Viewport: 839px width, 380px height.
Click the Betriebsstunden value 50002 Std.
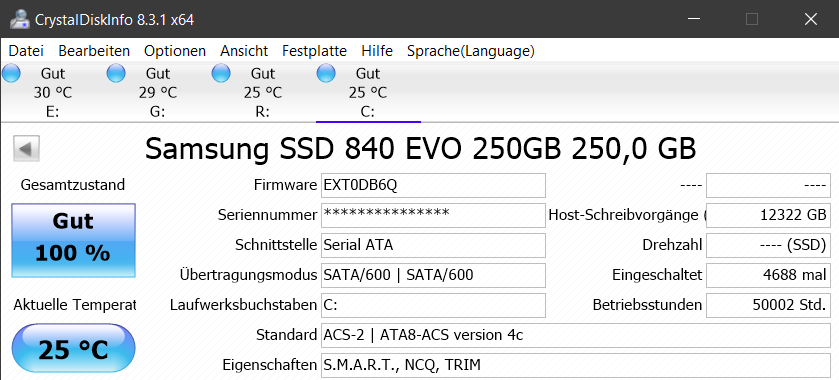pyautogui.click(x=768, y=305)
